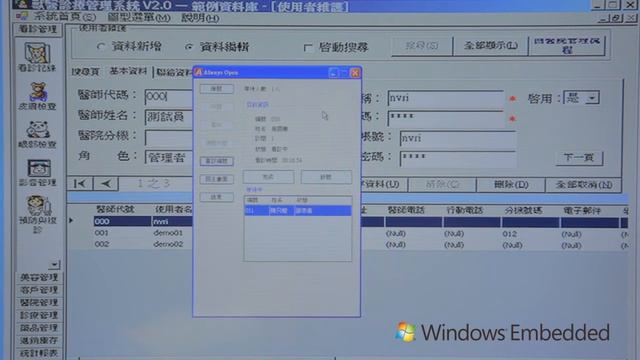Click the 012 extension cell
The image size is (640, 360).
(x=509, y=234)
